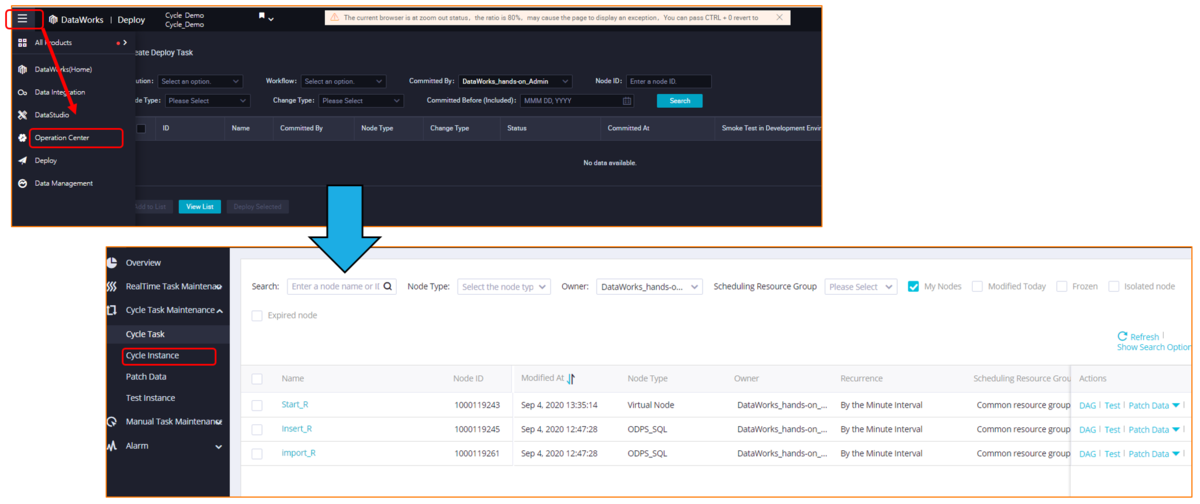This screenshot has height=504, width=1200.
Task: Select Data Integration menu item
Action: pyautogui.click(x=60, y=92)
